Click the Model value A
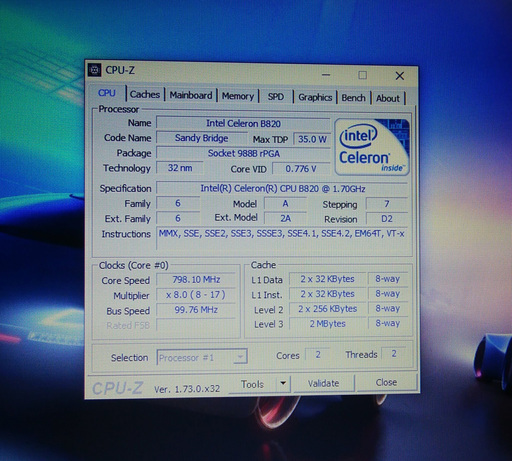 pos(285,204)
